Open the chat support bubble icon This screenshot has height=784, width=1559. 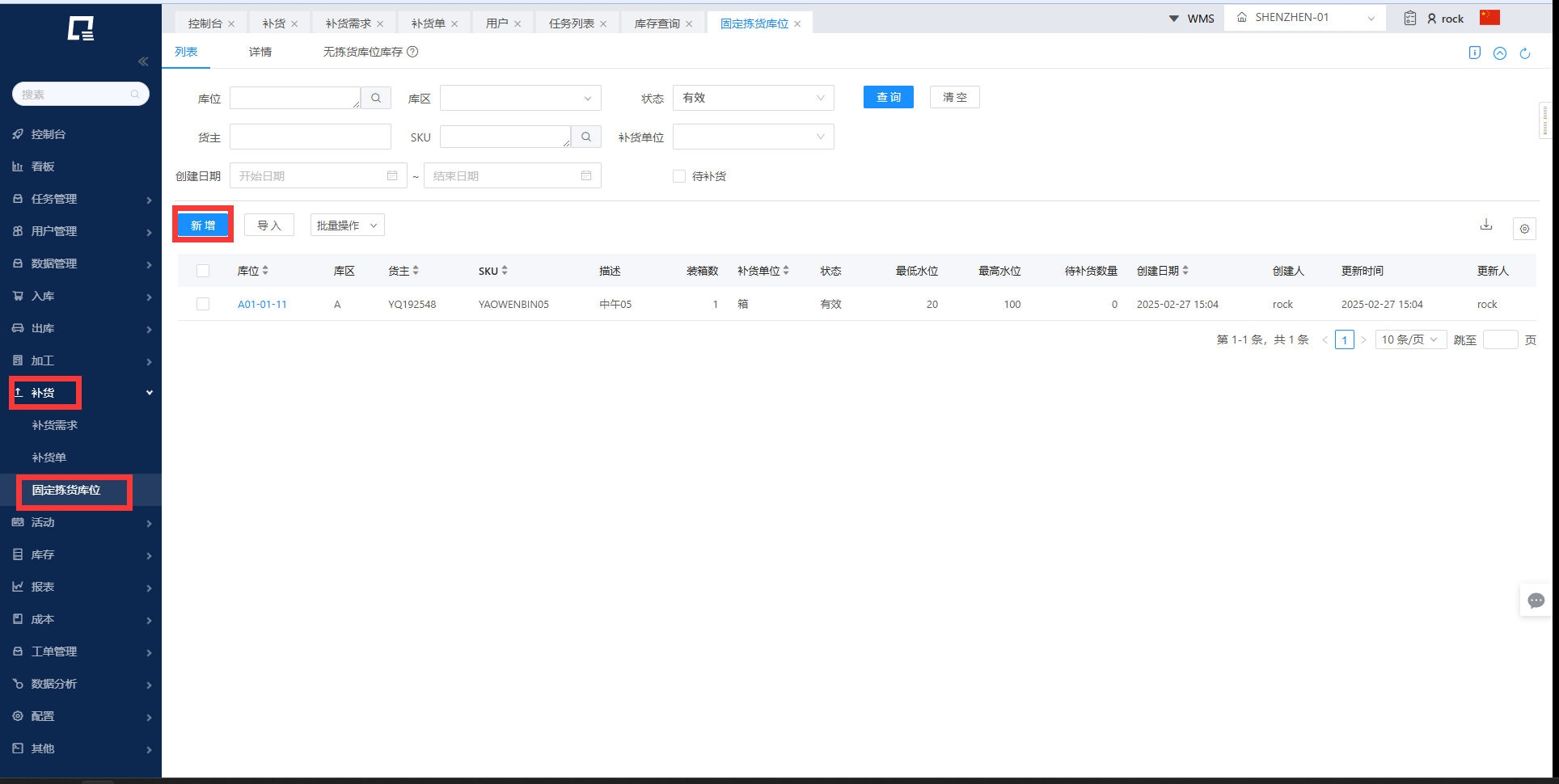tap(1536, 601)
